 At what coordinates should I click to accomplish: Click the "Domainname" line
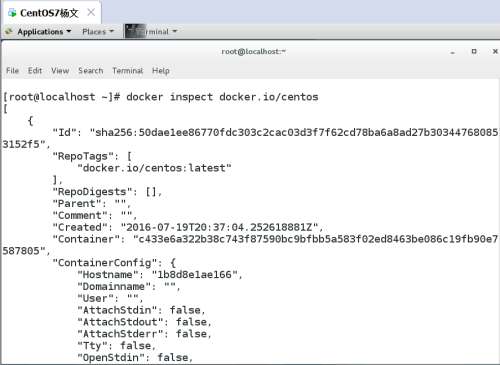(129, 286)
